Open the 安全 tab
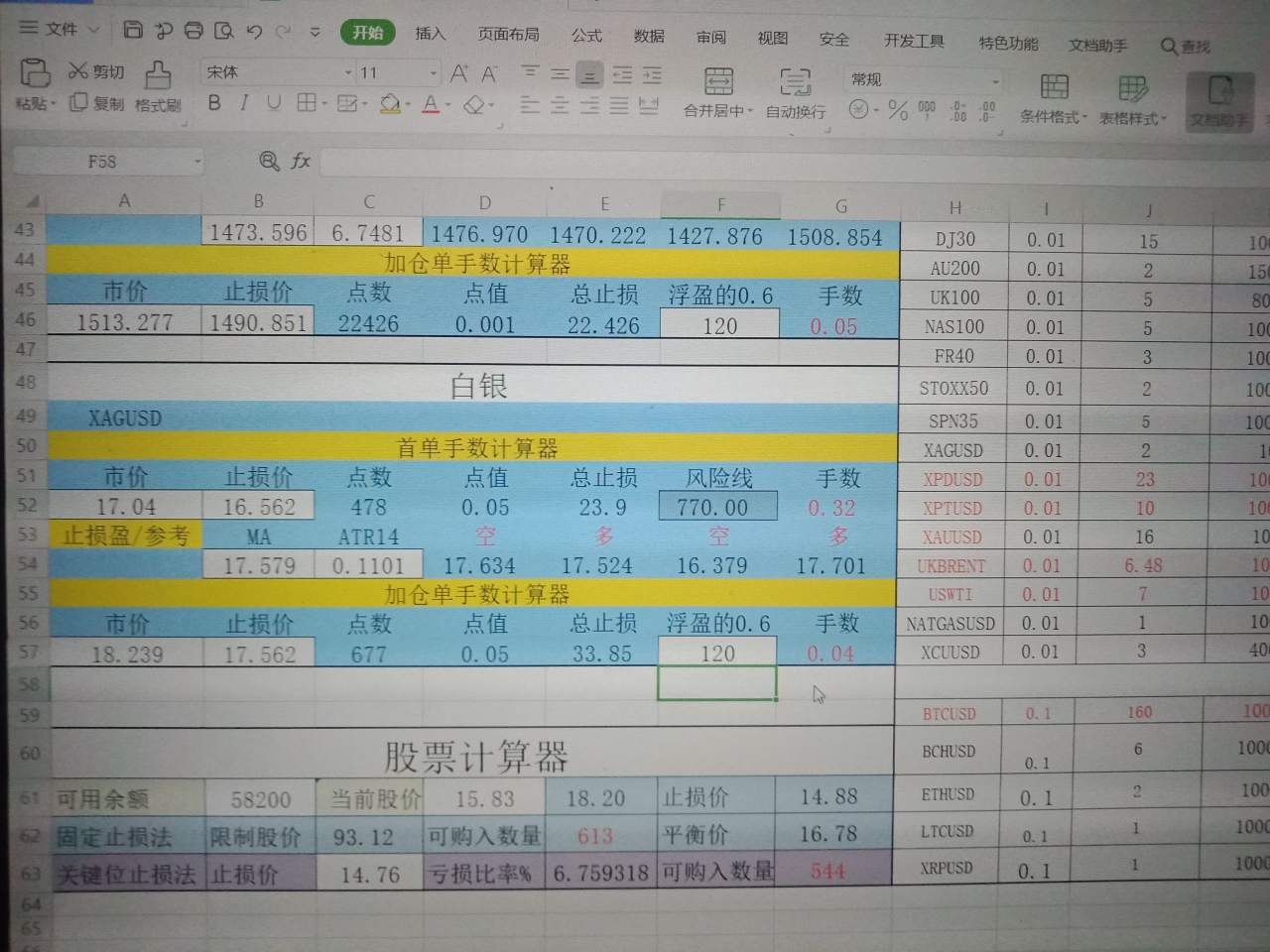The height and width of the screenshot is (952, 1270). [x=833, y=39]
